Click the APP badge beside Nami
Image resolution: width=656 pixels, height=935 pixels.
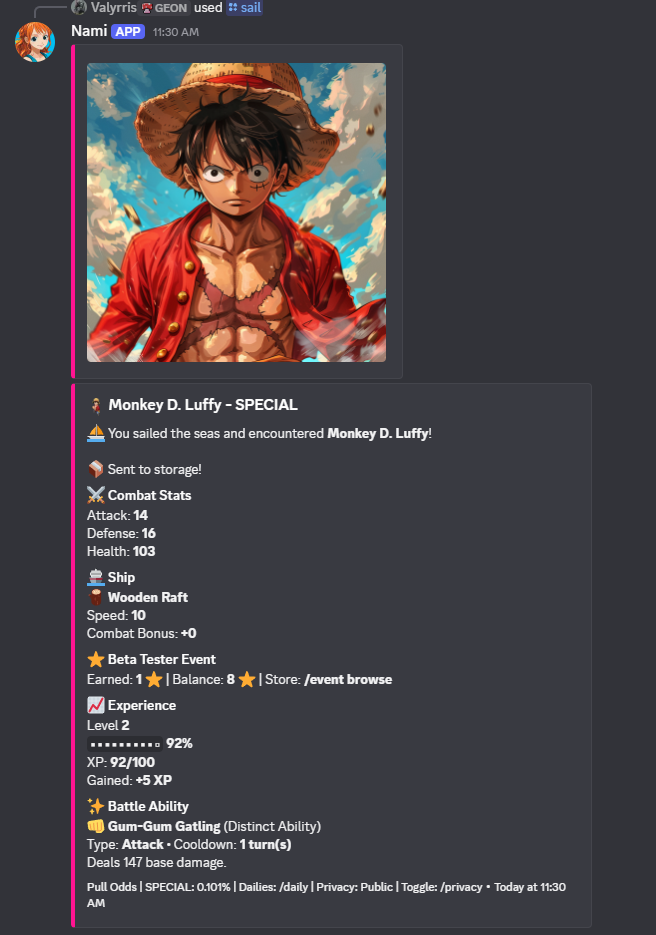pos(128,32)
